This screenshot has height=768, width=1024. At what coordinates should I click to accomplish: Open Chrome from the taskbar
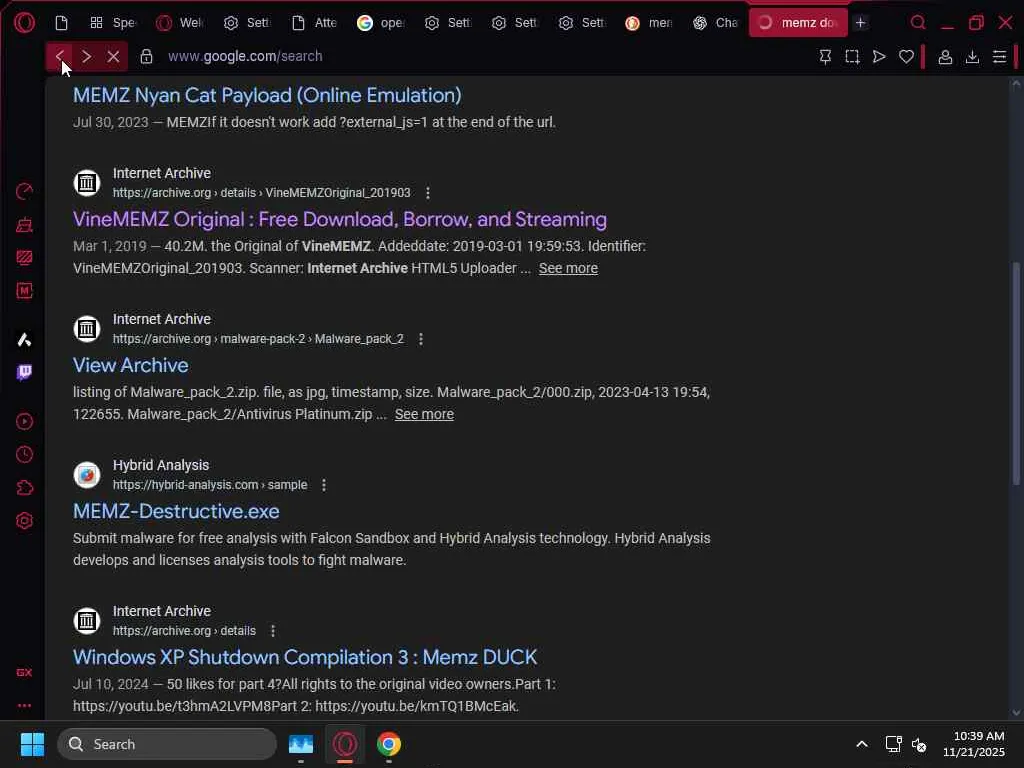tap(389, 744)
